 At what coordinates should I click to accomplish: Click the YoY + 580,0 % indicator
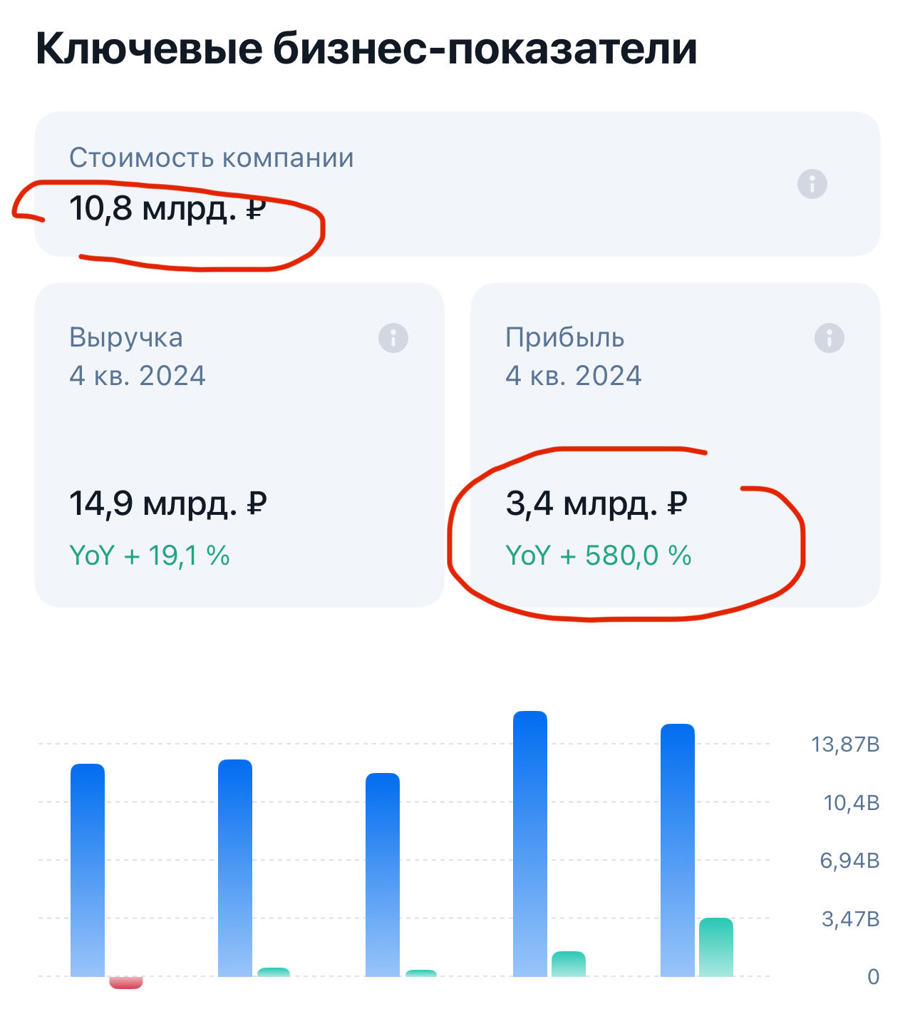coord(599,556)
